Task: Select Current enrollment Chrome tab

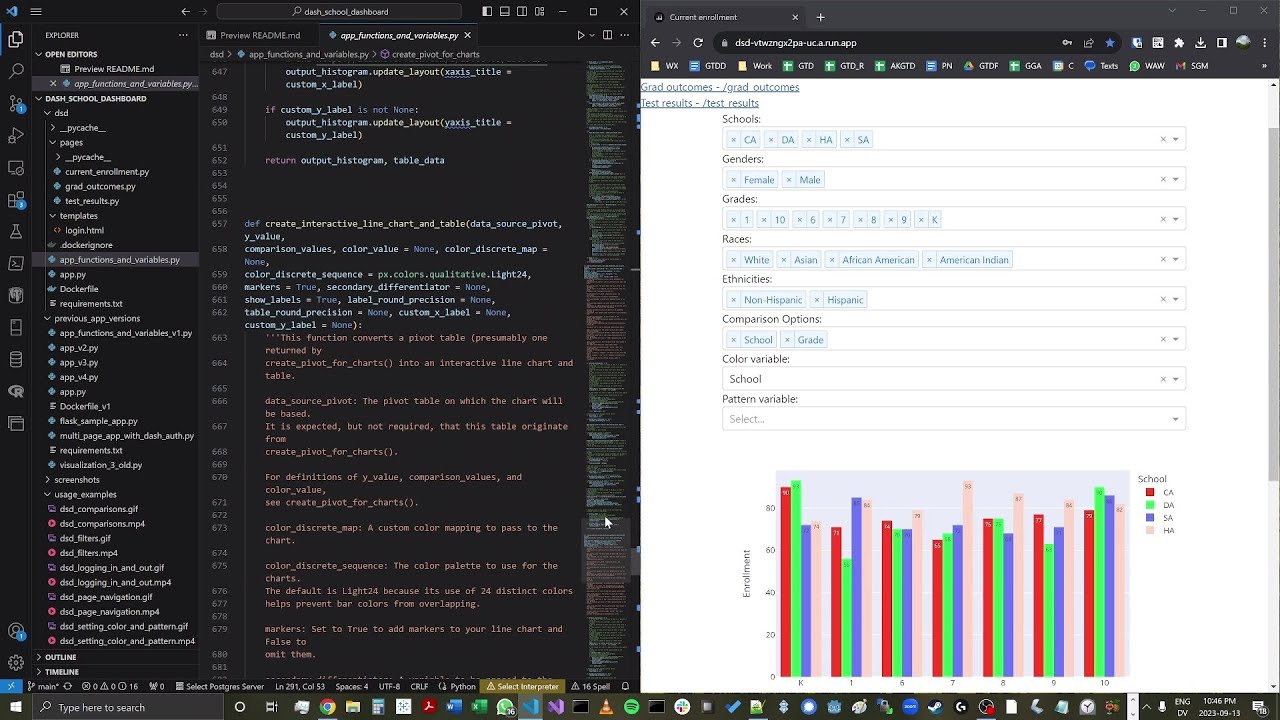Action: 725,17
